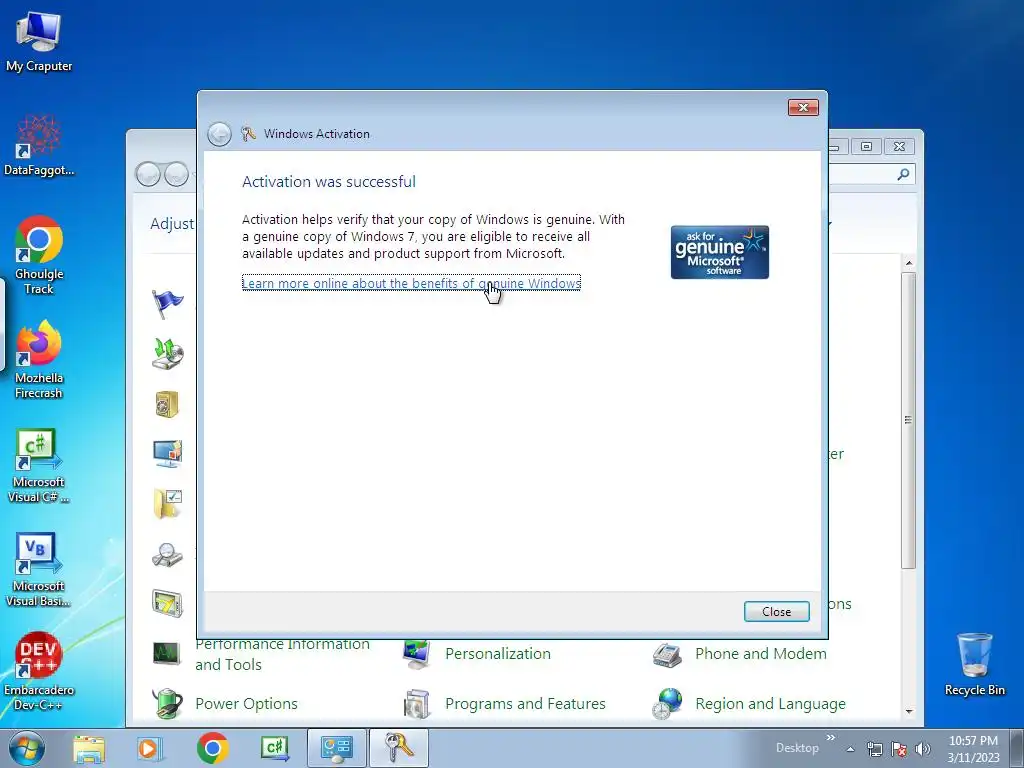Open Action Center flag tray icon

[899, 748]
